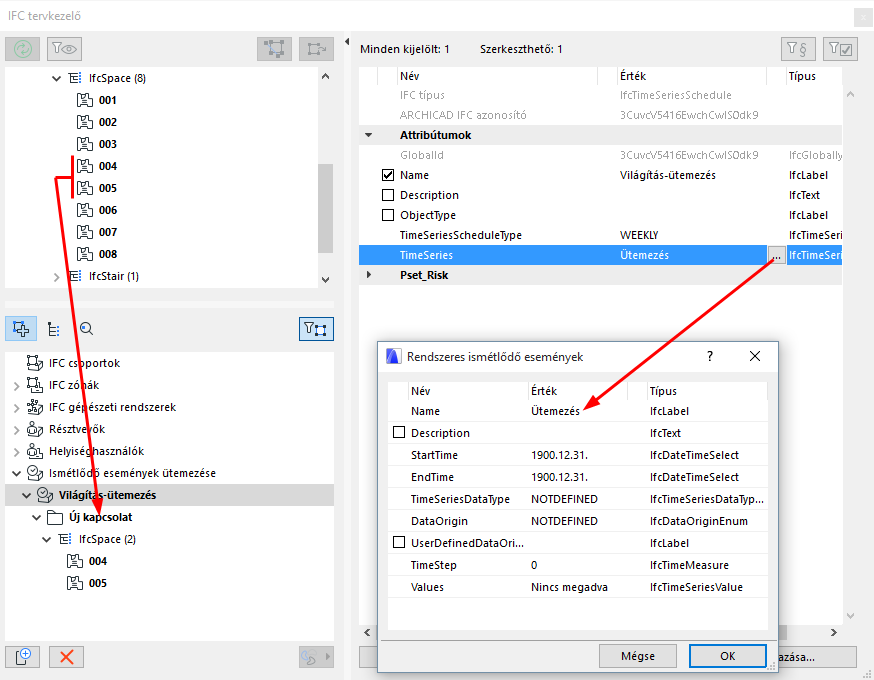Select the assignments view icon in lower panel
The height and width of the screenshot is (680, 874).
point(21,329)
